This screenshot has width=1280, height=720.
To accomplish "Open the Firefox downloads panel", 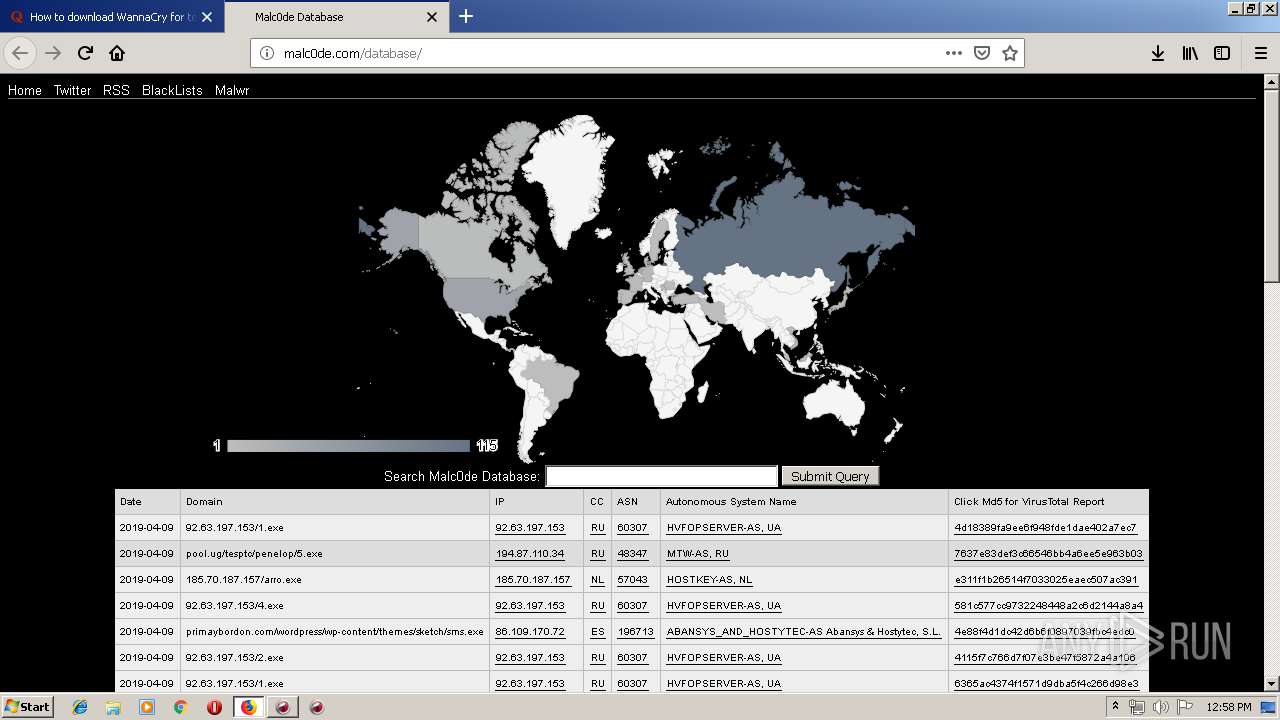I will 1158,53.
